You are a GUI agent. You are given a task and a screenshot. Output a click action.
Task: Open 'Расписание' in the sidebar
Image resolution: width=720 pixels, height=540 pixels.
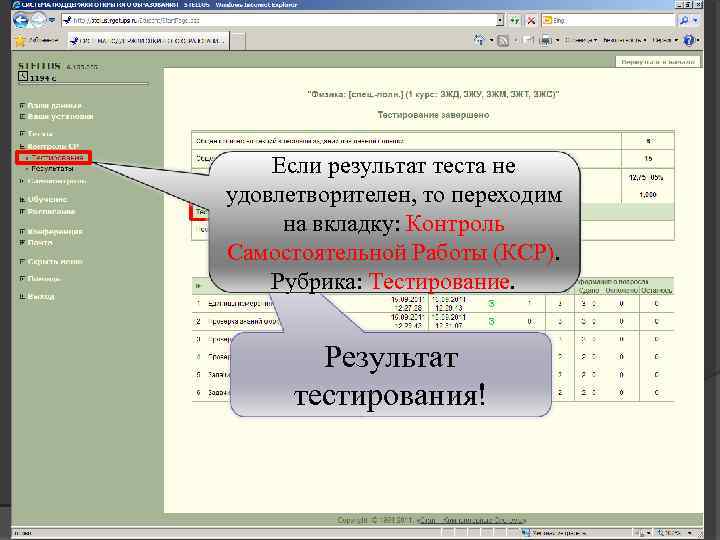click(51, 212)
